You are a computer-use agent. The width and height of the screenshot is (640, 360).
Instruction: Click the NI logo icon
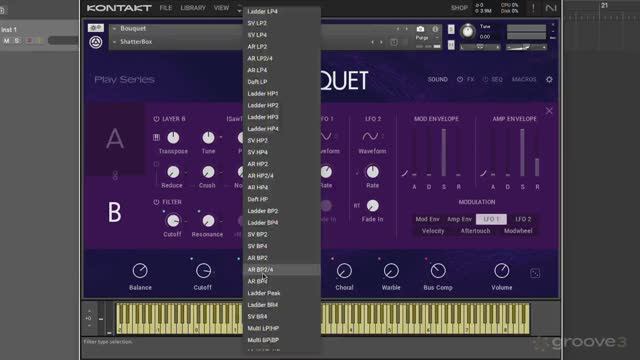pos(551,8)
